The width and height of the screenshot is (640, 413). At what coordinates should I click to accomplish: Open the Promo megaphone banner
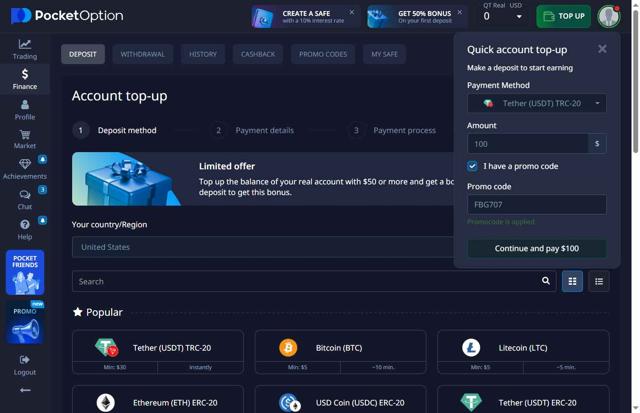[x=25, y=324]
